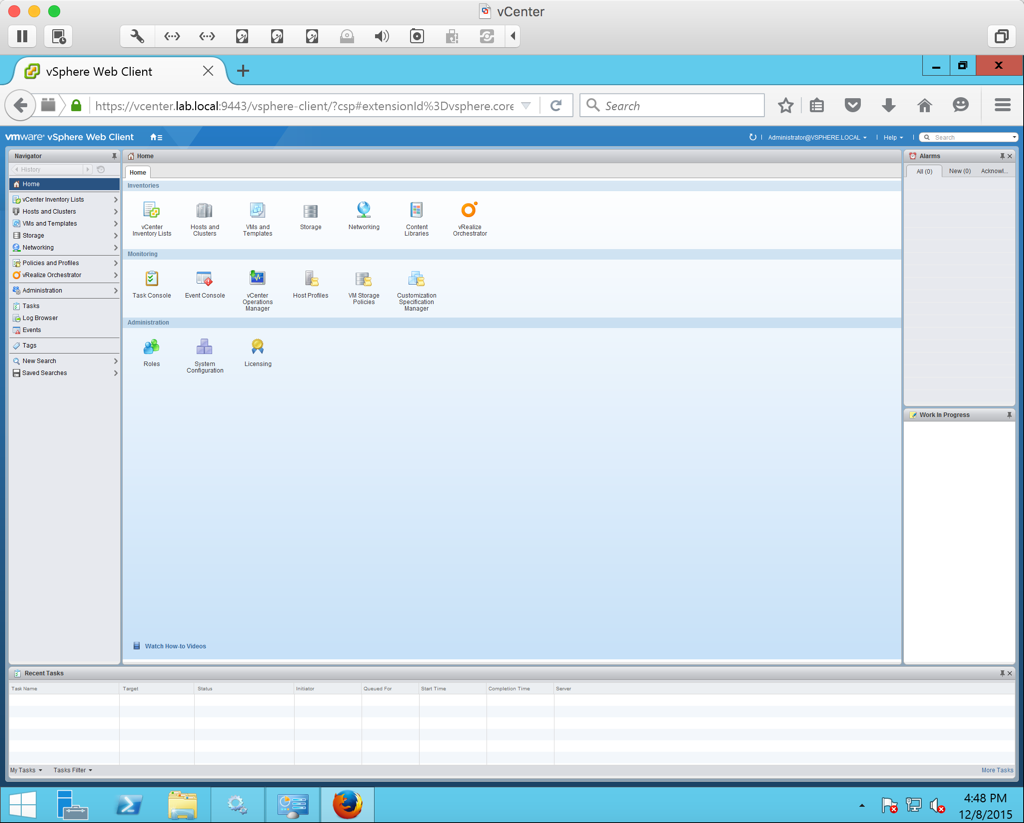Open the Content Libraries icon
The width and height of the screenshot is (1024, 823).
[416, 211]
